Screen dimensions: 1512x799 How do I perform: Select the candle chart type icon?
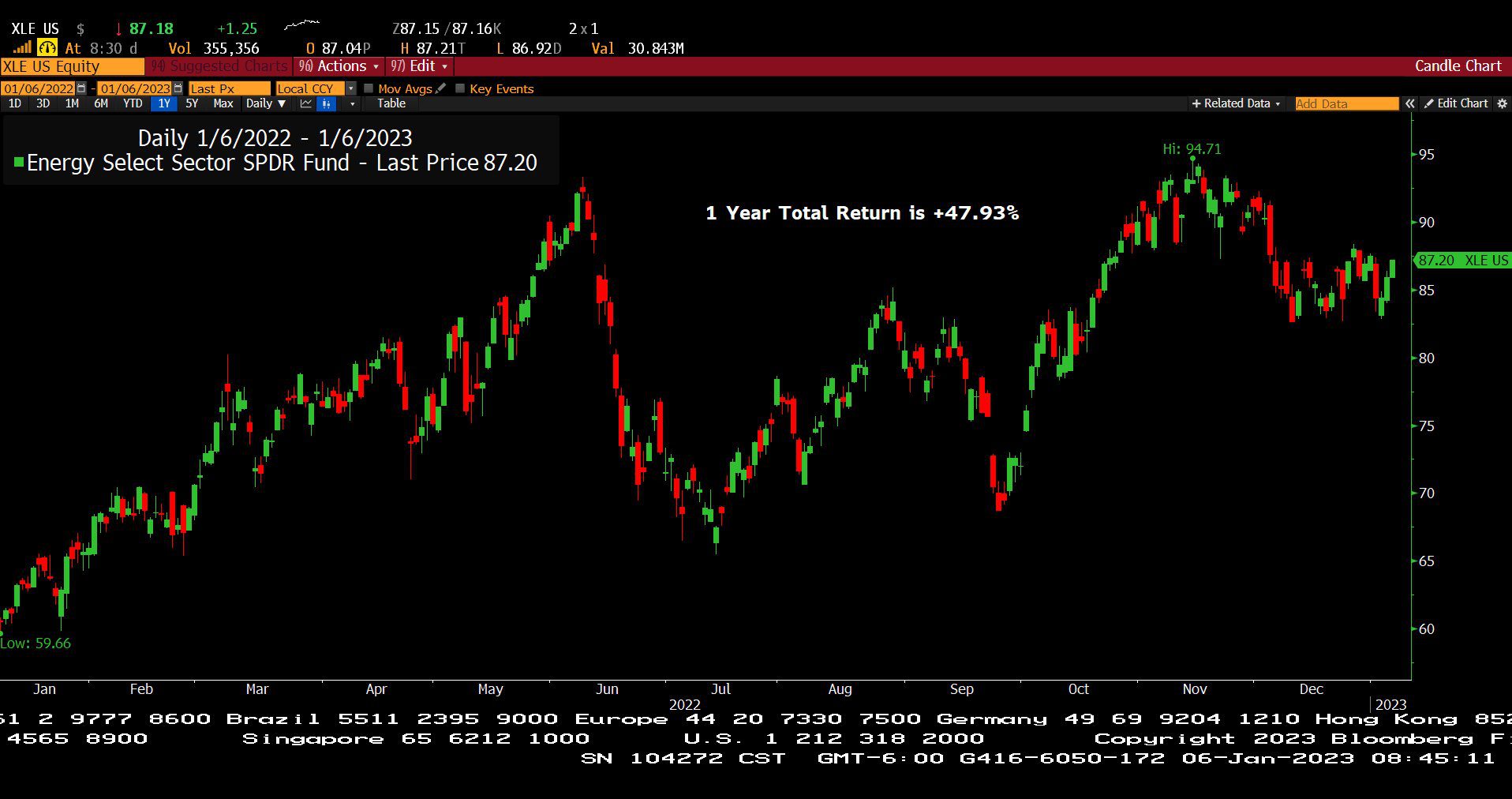click(x=326, y=103)
